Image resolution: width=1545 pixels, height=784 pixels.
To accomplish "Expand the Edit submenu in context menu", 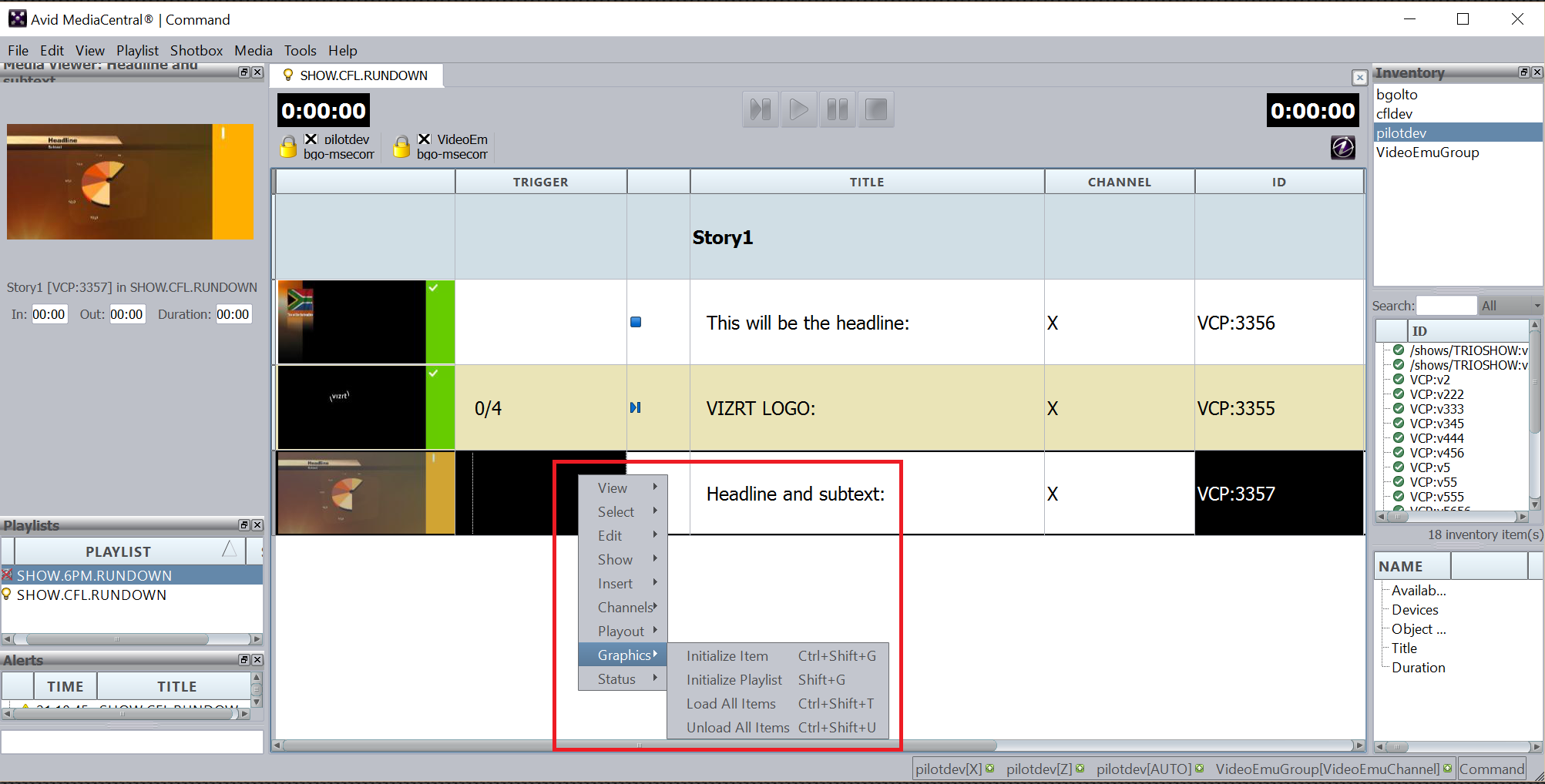I will [623, 535].
